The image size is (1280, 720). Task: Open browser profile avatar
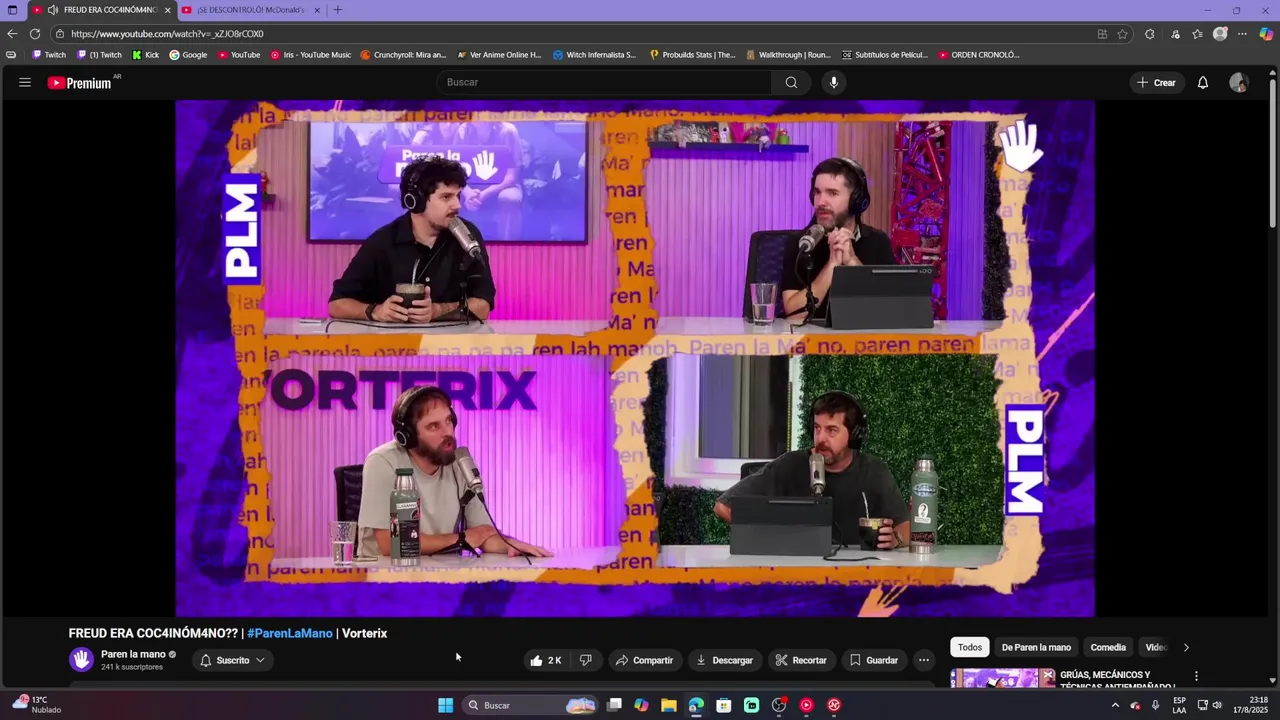pos(1220,34)
